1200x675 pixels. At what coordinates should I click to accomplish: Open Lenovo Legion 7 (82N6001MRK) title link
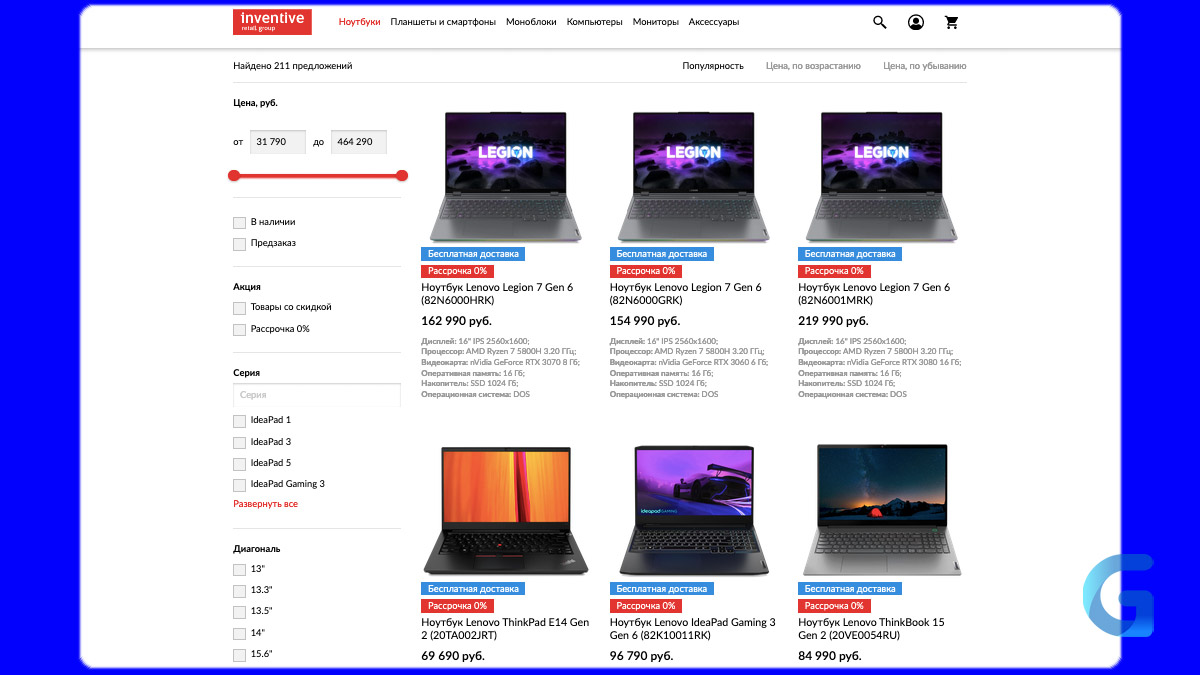pyautogui.click(x=874, y=294)
